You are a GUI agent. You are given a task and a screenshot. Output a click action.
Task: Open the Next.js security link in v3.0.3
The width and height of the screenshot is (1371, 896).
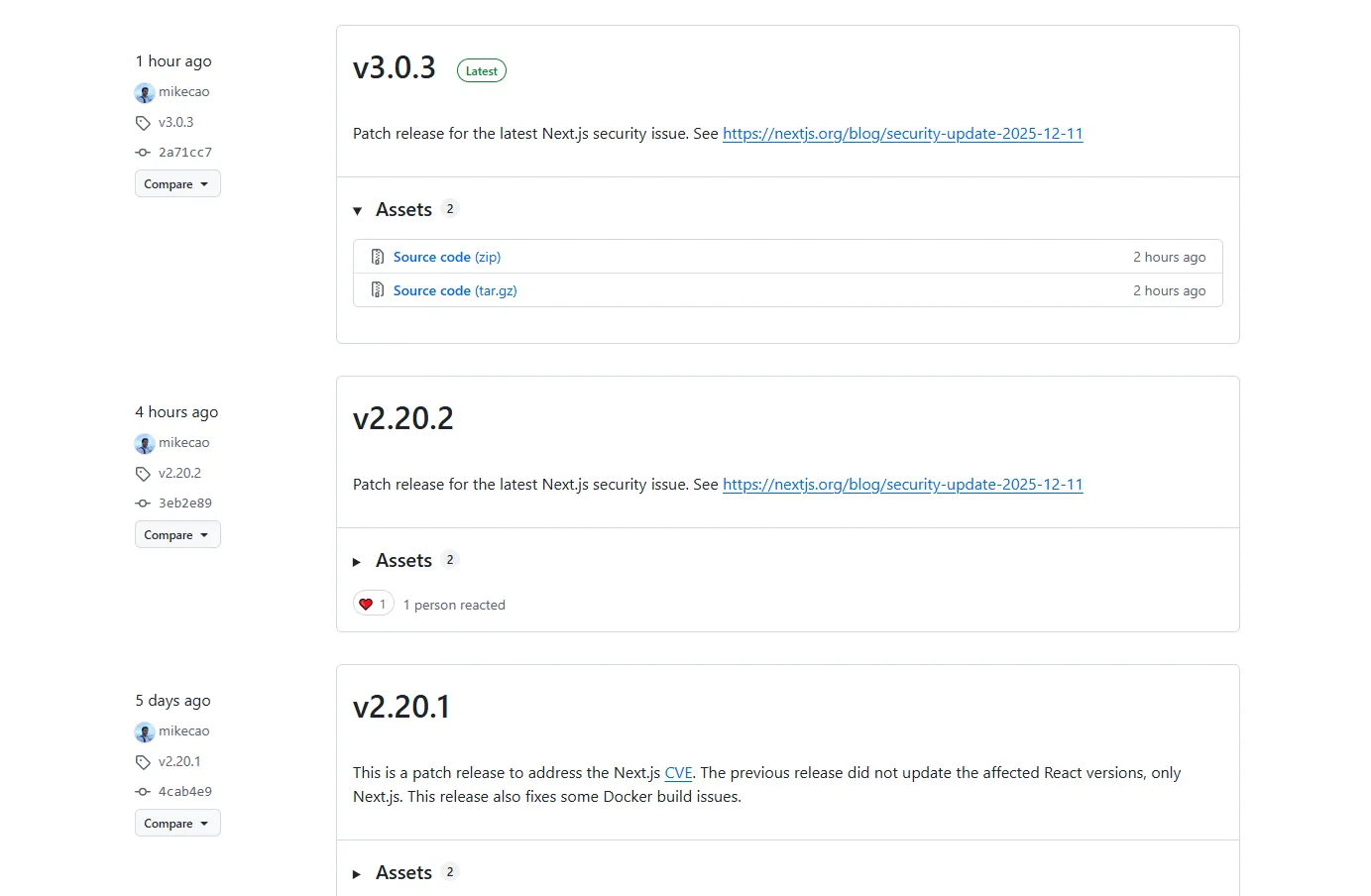pyautogui.click(x=902, y=134)
